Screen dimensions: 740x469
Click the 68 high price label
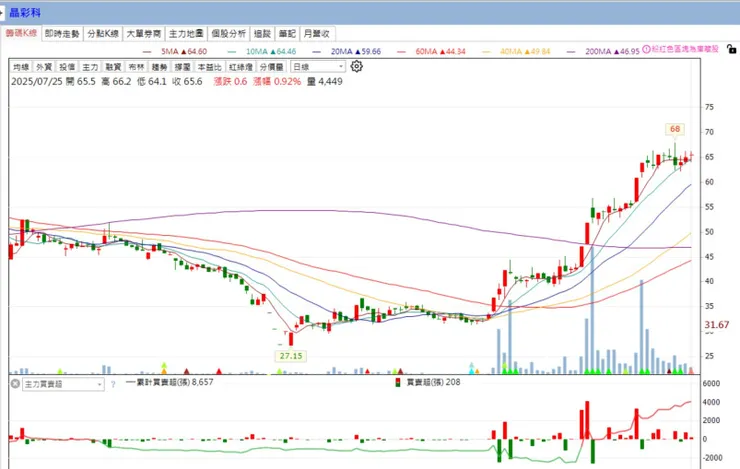click(675, 129)
